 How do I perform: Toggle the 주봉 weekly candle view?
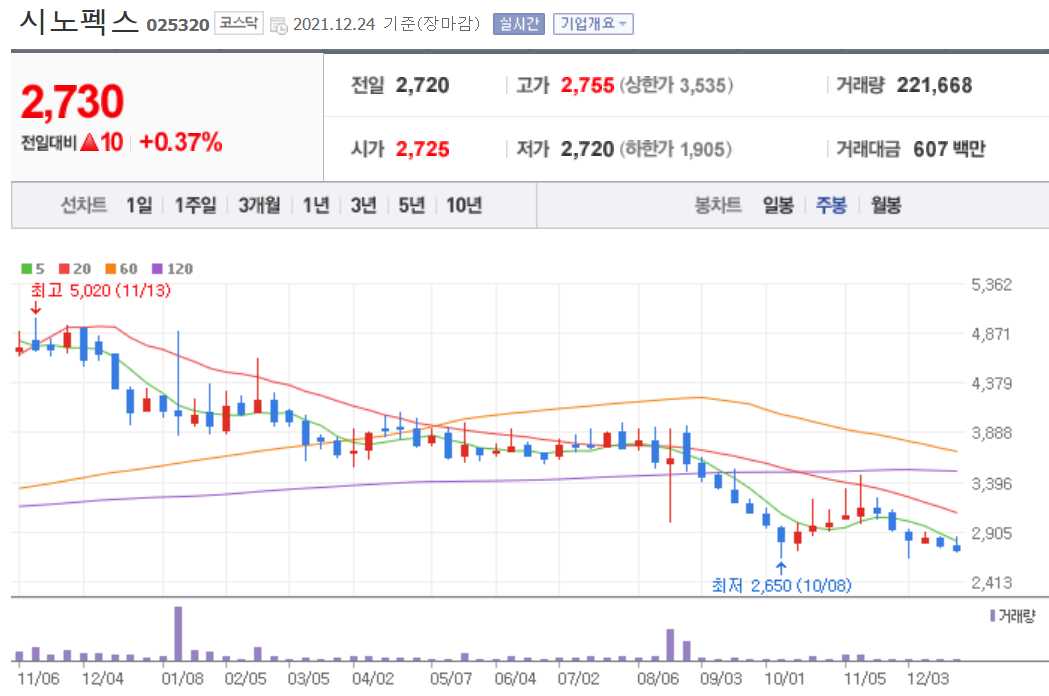coord(830,204)
